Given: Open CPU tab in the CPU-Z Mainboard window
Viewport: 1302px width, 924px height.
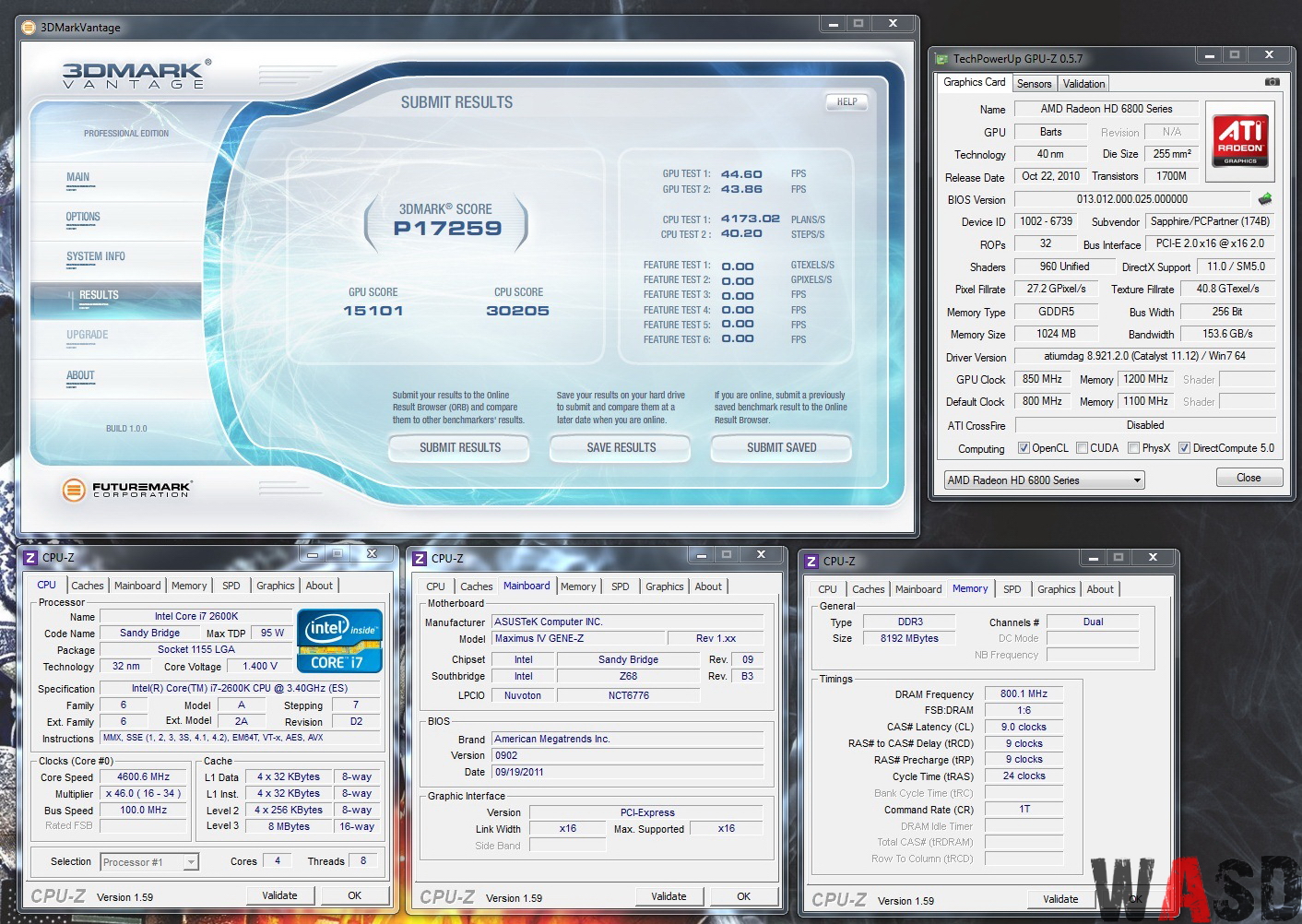Looking at the screenshot, I should [436, 586].
